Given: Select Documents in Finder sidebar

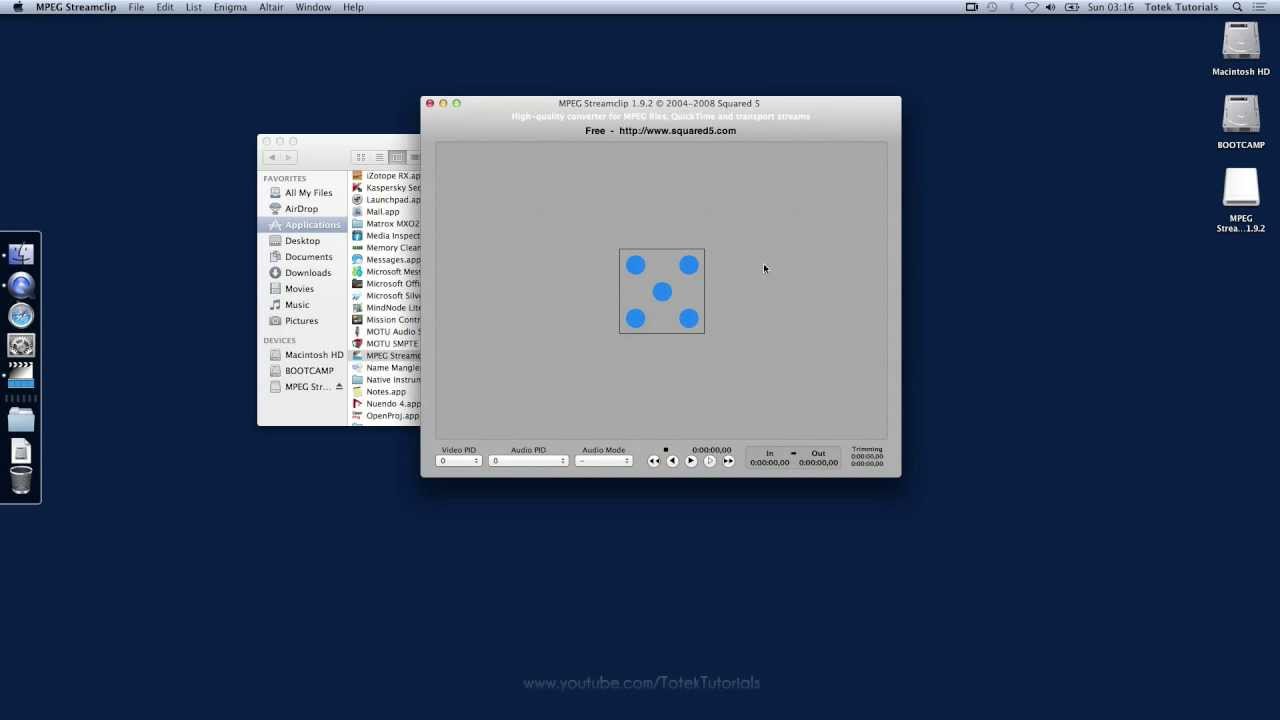Looking at the screenshot, I should click(308, 257).
